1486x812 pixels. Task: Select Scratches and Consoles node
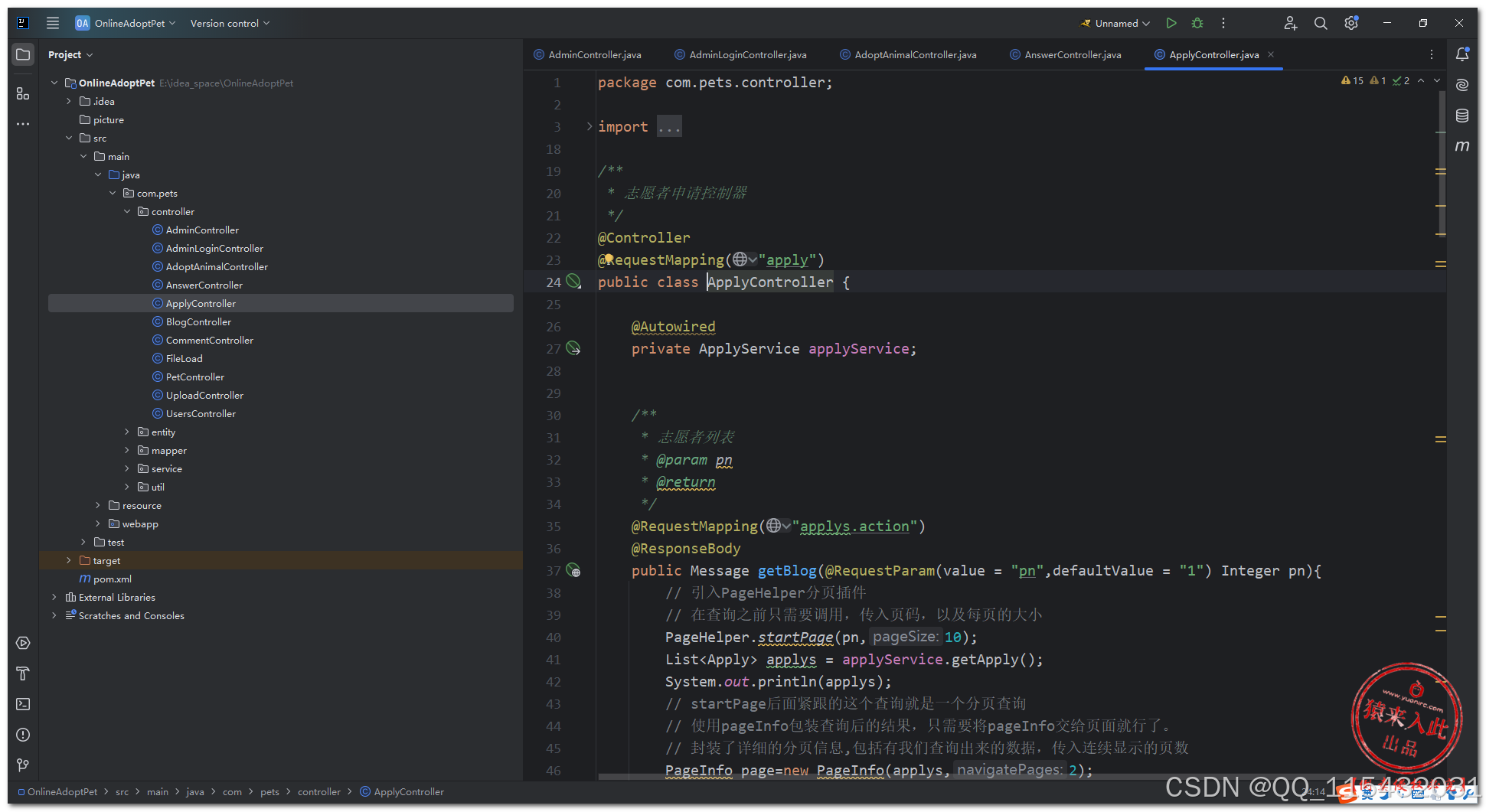(x=131, y=615)
